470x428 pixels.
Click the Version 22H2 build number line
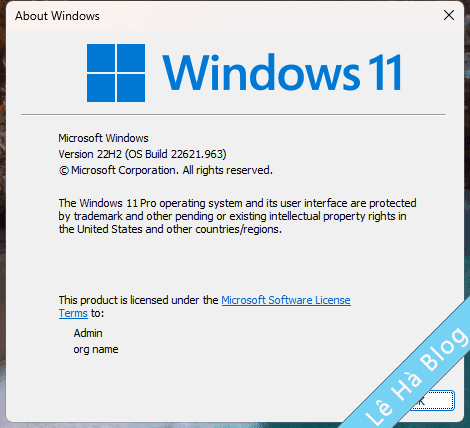(x=142, y=154)
